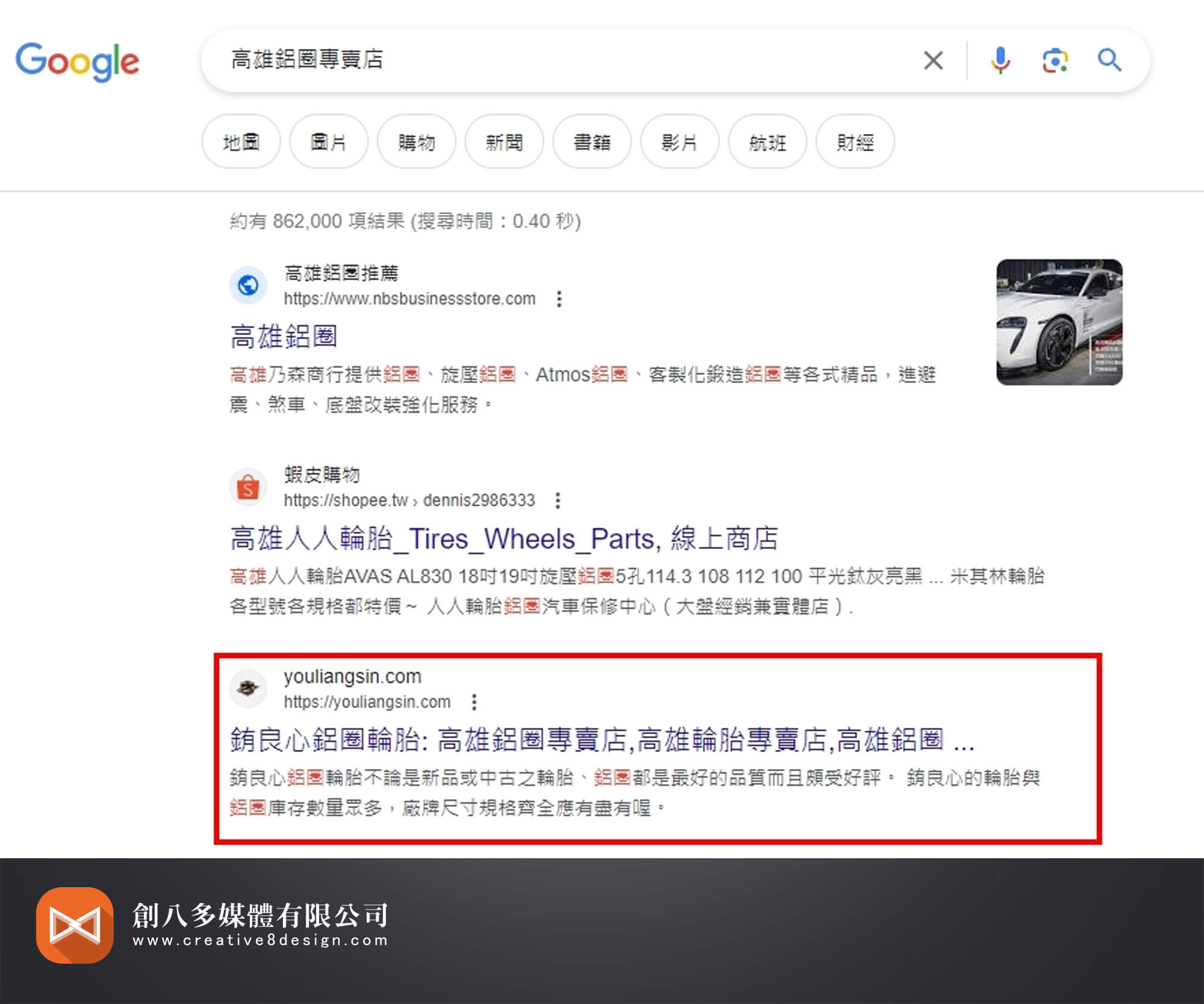The image size is (1204, 1004).
Task: Click the 創八多媒體有限公司 footer text
Action: (x=261, y=915)
